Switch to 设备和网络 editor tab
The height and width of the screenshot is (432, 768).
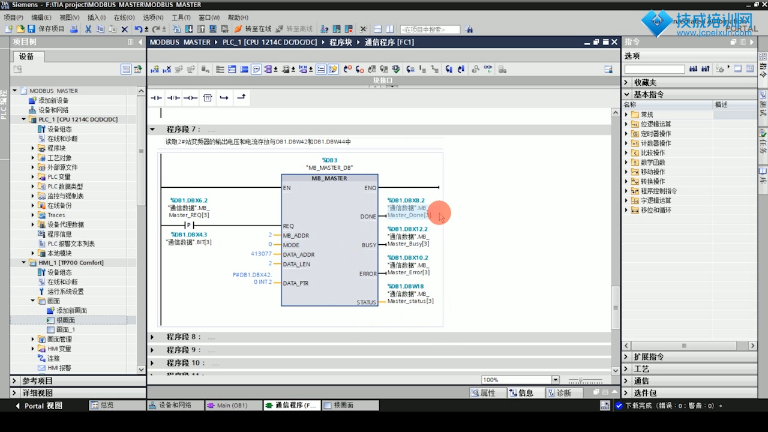[175, 406]
